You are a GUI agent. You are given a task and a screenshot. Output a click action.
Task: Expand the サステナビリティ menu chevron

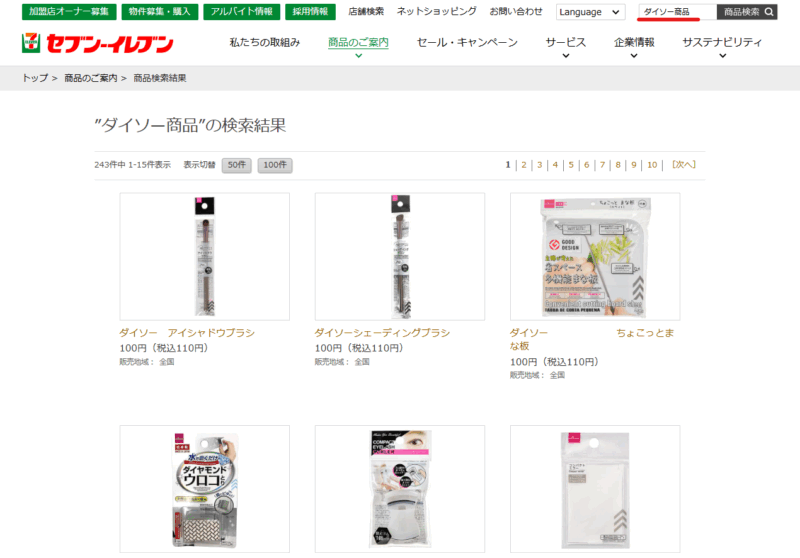722,56
